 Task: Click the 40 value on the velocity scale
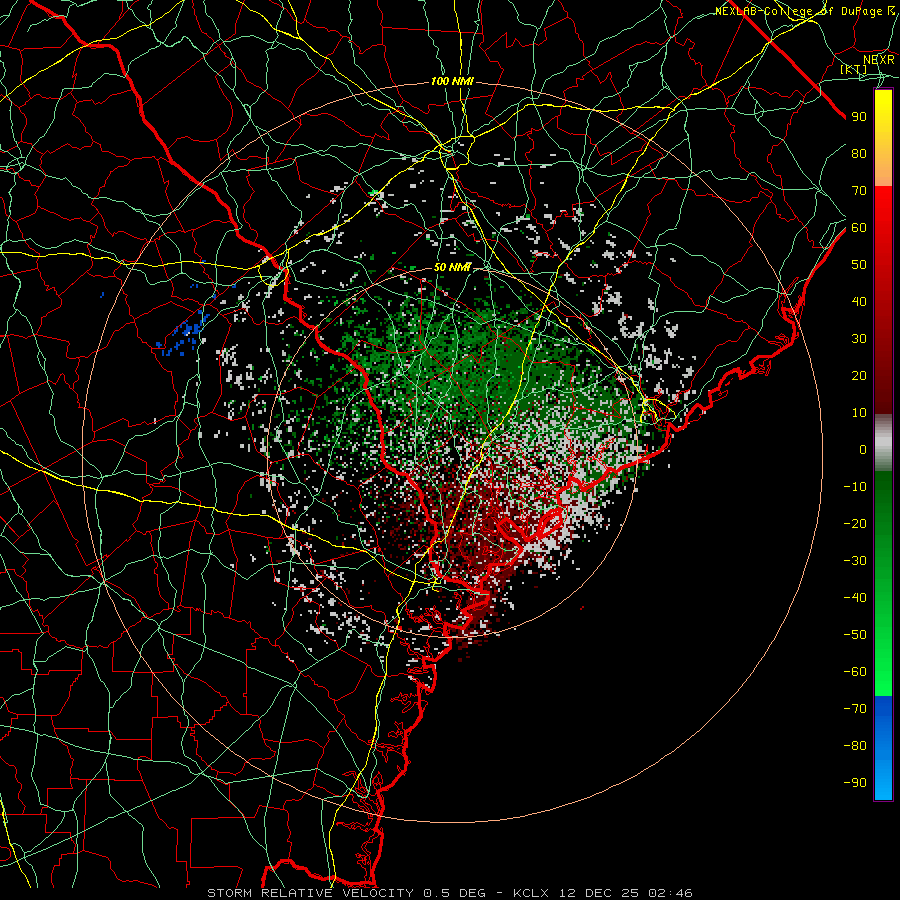pos(859,301)
